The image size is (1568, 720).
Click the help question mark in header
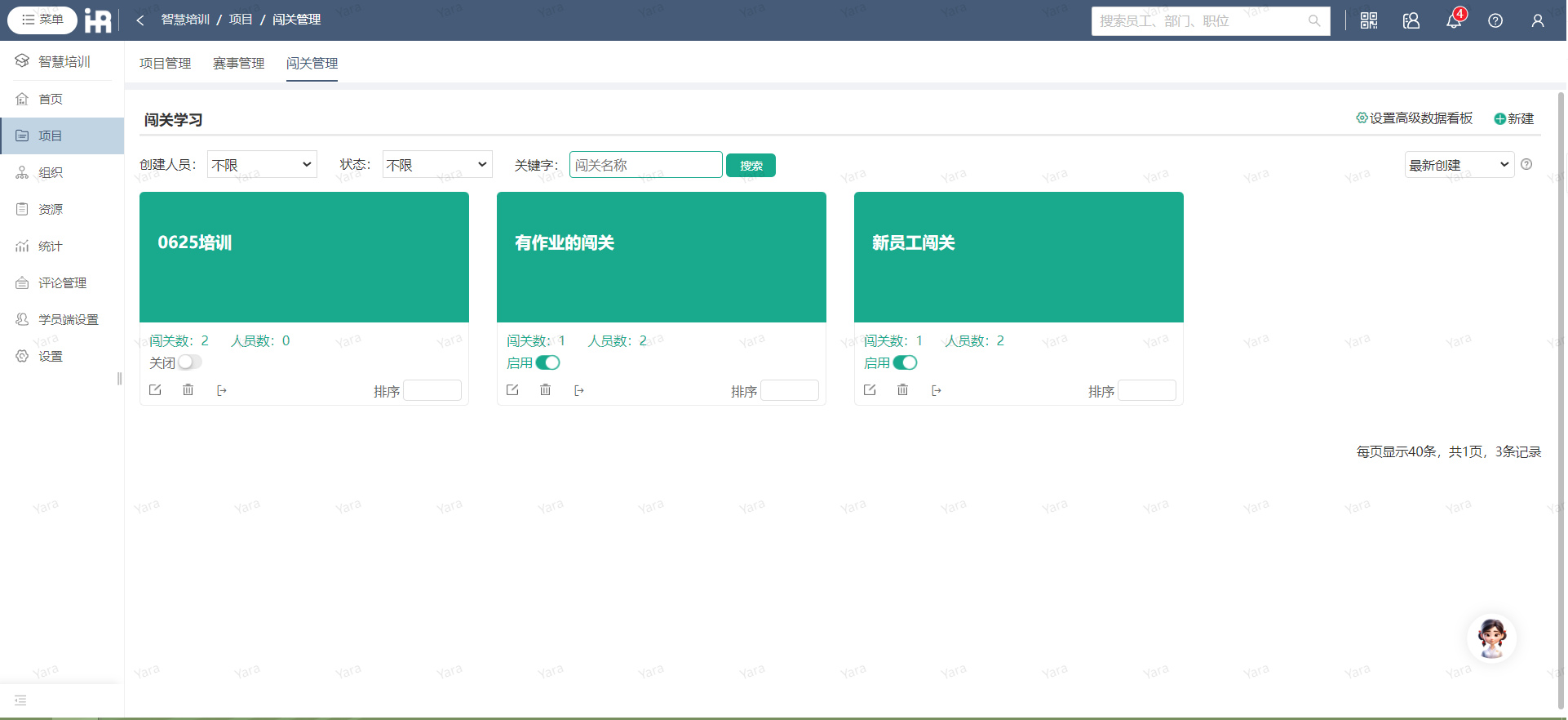1495,20
